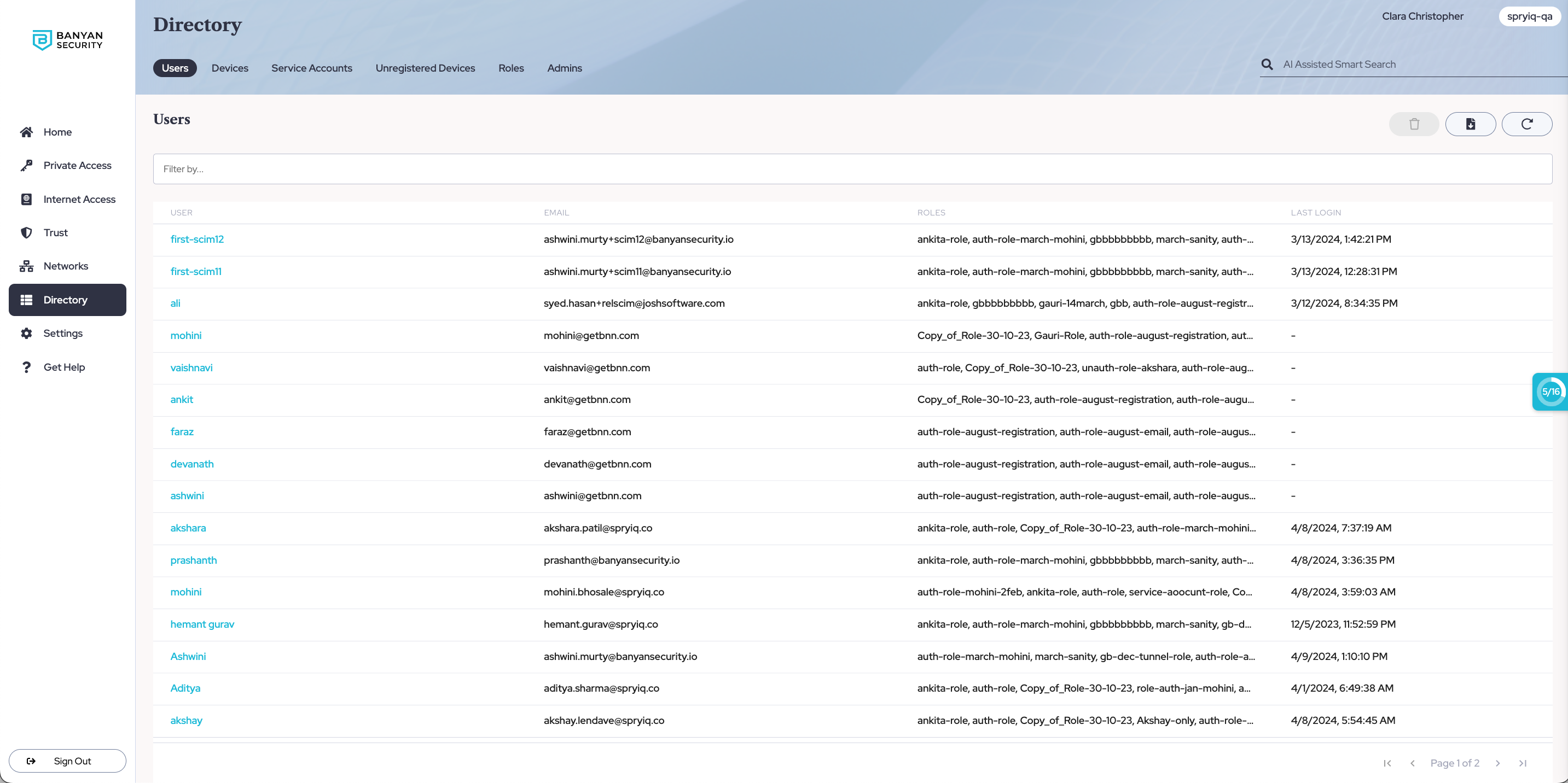Switch to the Devices tab
The width and height of the screenshot is (1568, 783).
(229, 68)
